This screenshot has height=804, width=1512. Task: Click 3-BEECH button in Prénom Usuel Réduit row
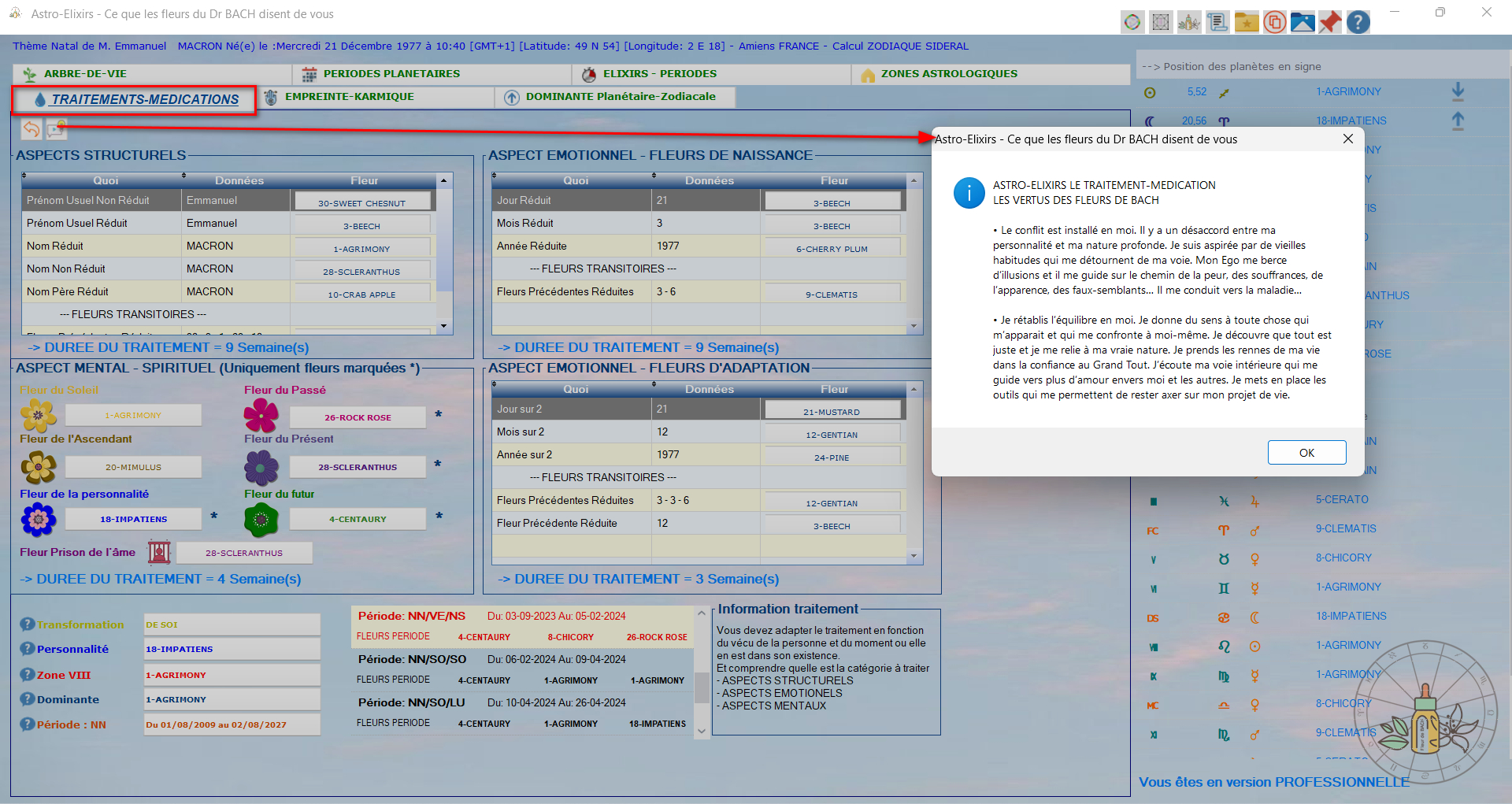tap(362, 225)
